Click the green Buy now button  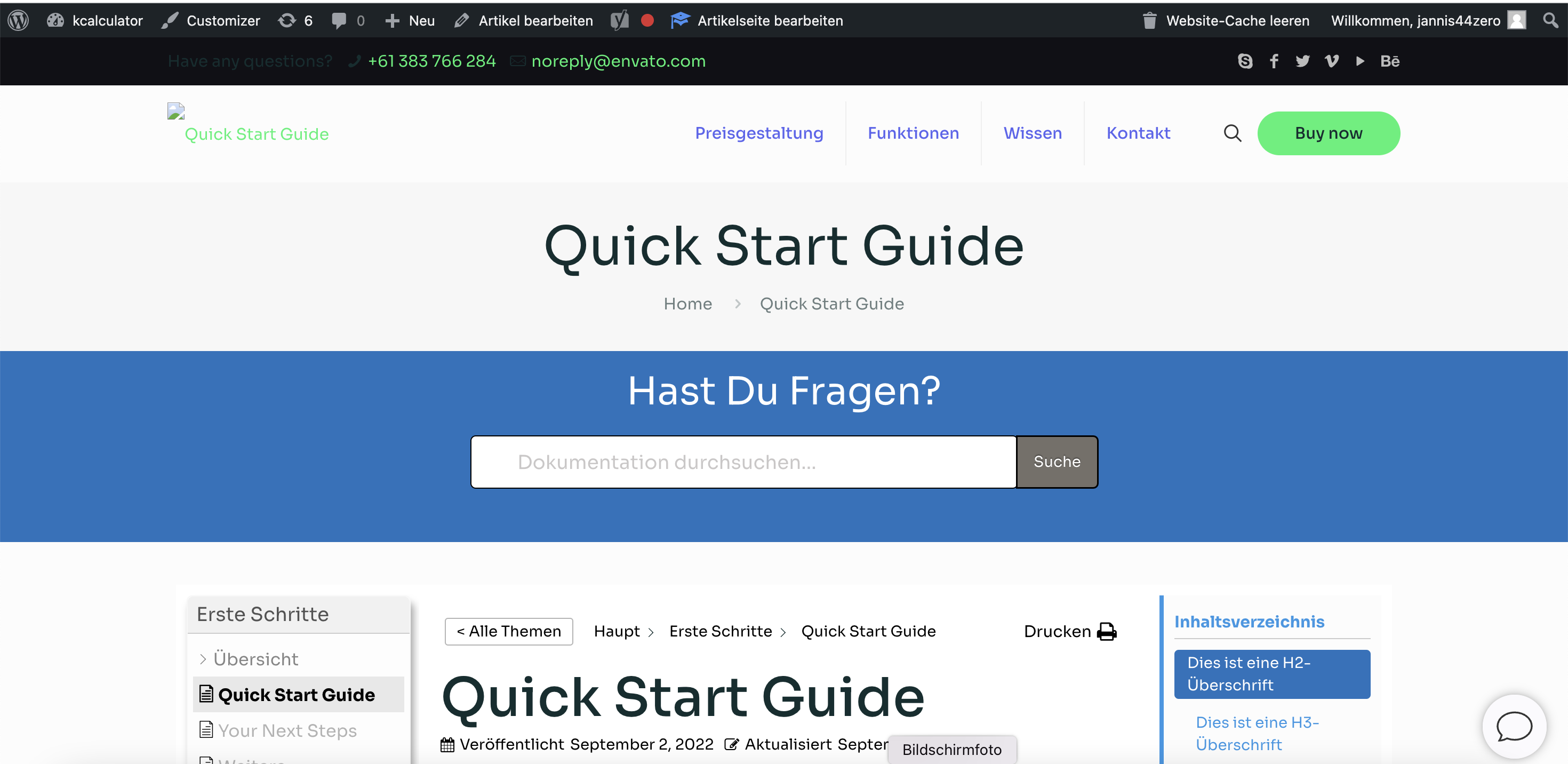click(x=1329, y=133)
